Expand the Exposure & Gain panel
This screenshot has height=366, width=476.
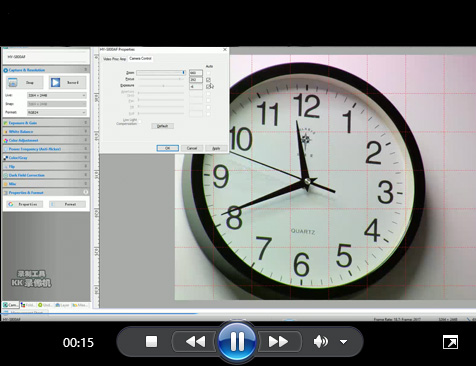(x=46, y=123)
